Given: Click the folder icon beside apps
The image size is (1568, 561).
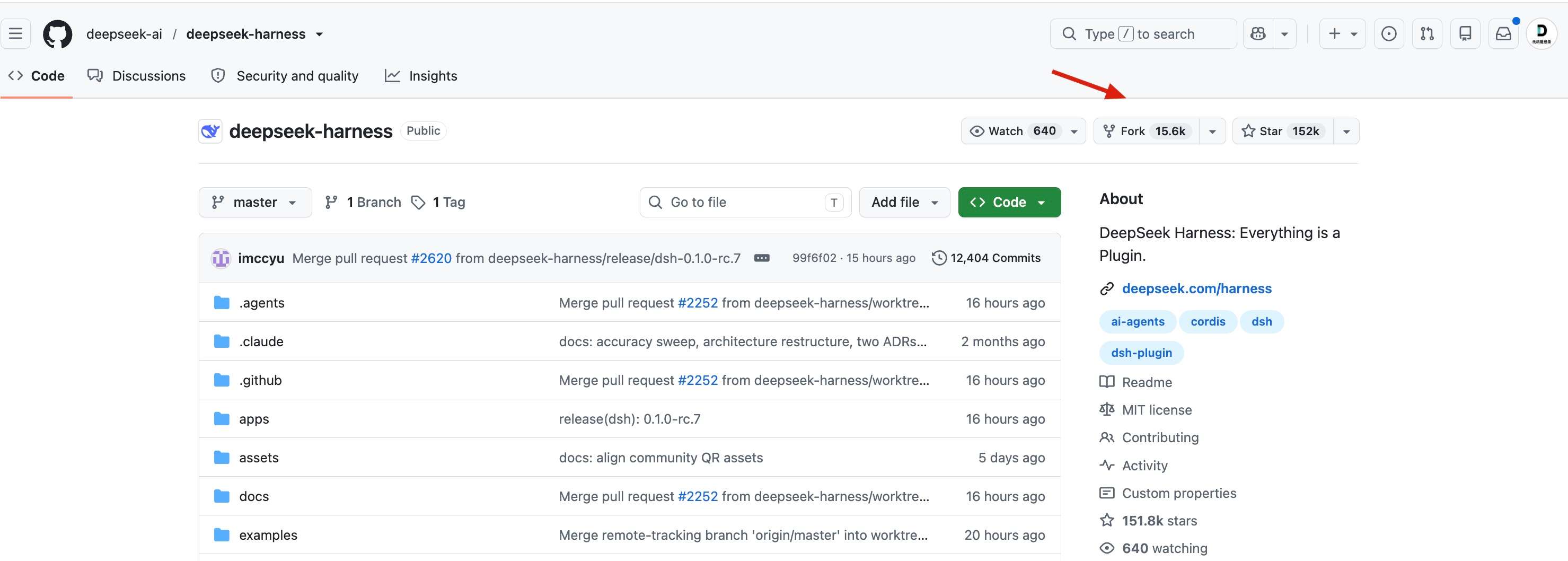Looking at the screenshot, I should [222, 418].
